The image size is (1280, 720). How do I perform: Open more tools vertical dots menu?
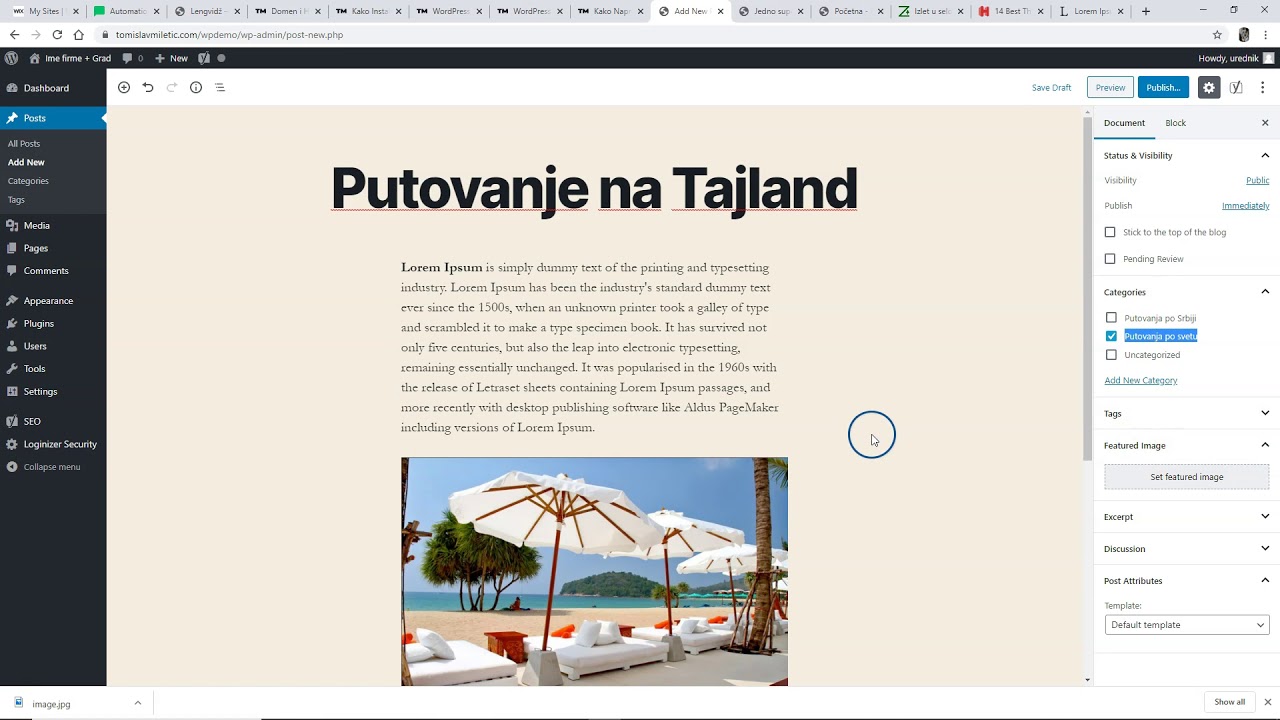(x=1263, y=87)
